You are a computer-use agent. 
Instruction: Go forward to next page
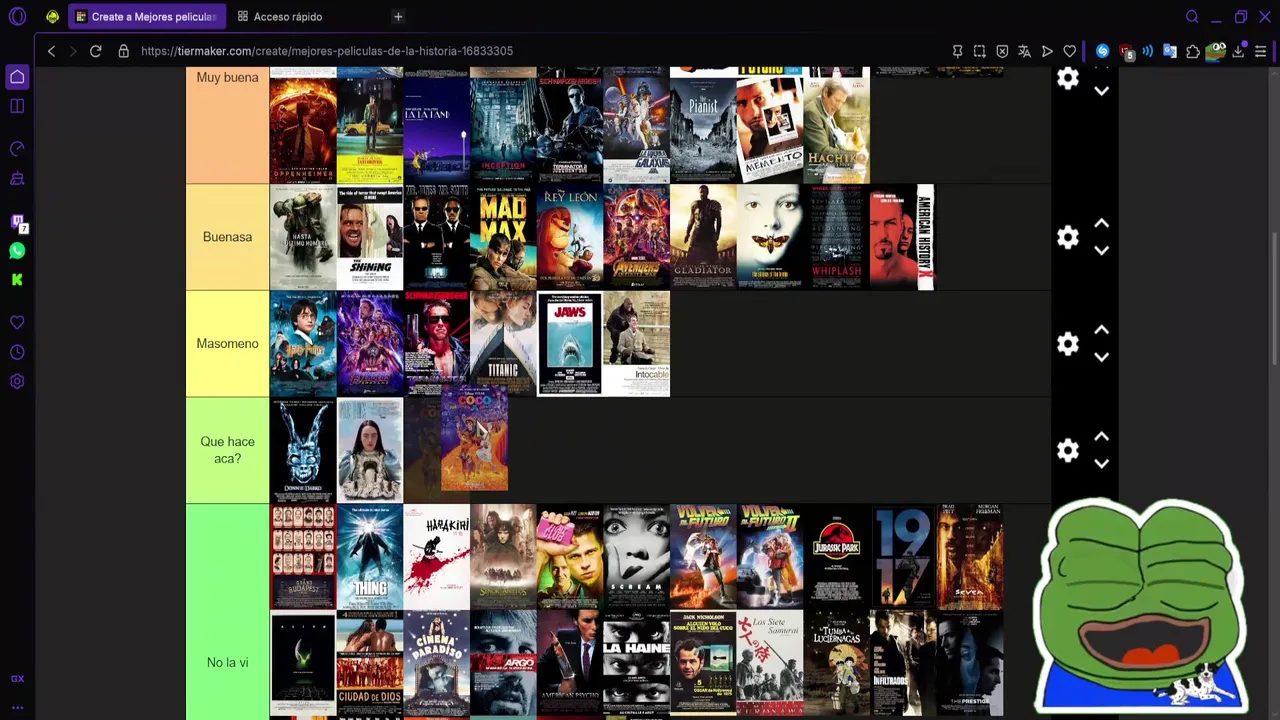pos(73,51)
